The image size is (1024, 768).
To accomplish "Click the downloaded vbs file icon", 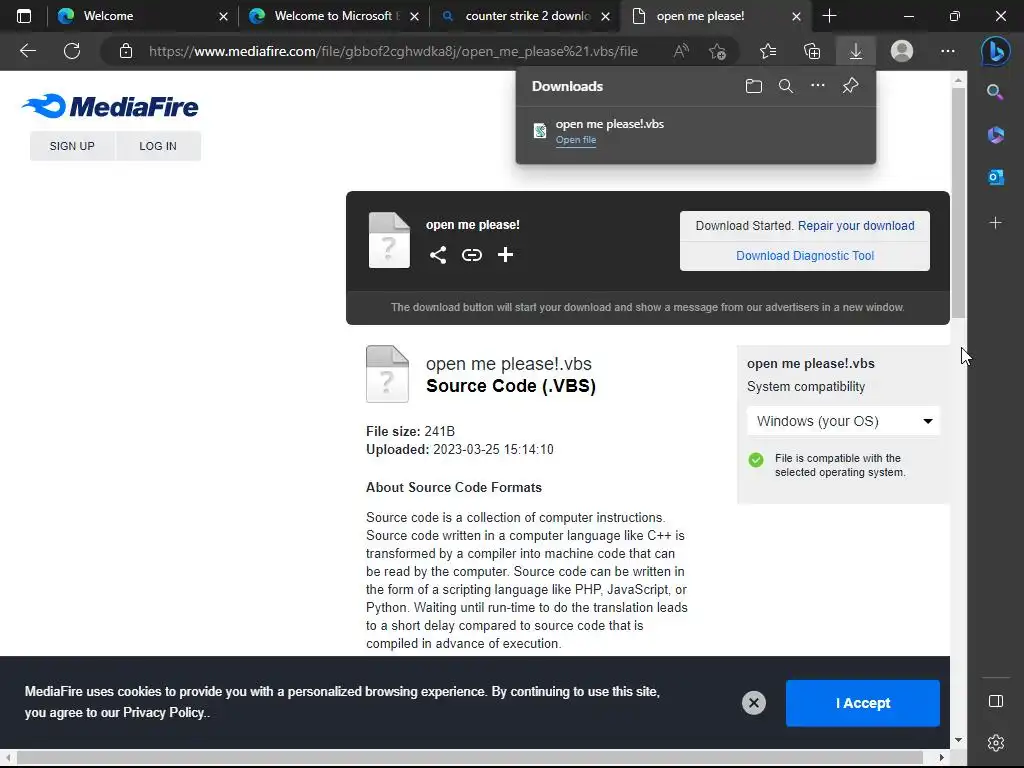I will 539,131.
